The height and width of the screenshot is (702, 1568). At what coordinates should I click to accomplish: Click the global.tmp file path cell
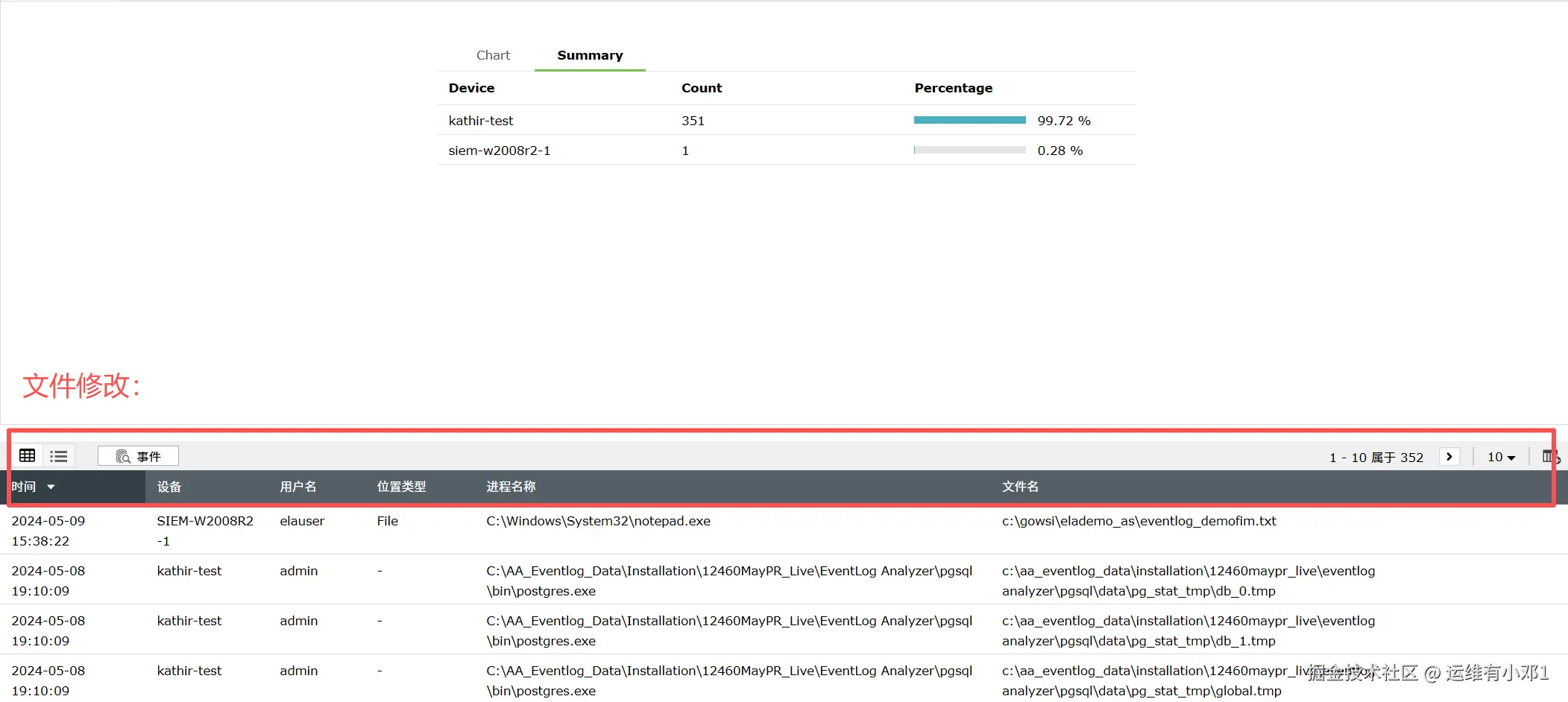click(x=1188, y=680)
